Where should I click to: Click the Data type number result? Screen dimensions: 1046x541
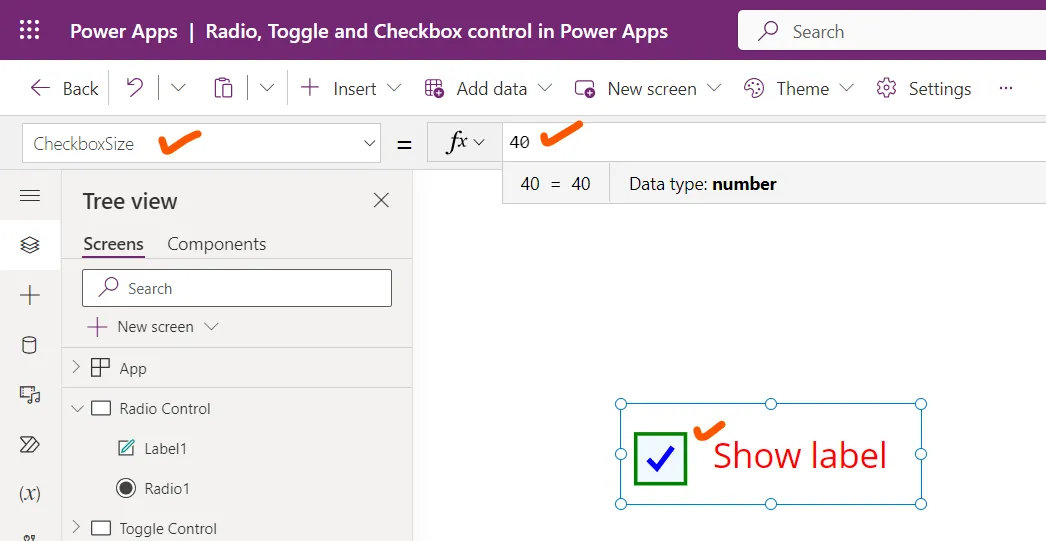[702, 183]
